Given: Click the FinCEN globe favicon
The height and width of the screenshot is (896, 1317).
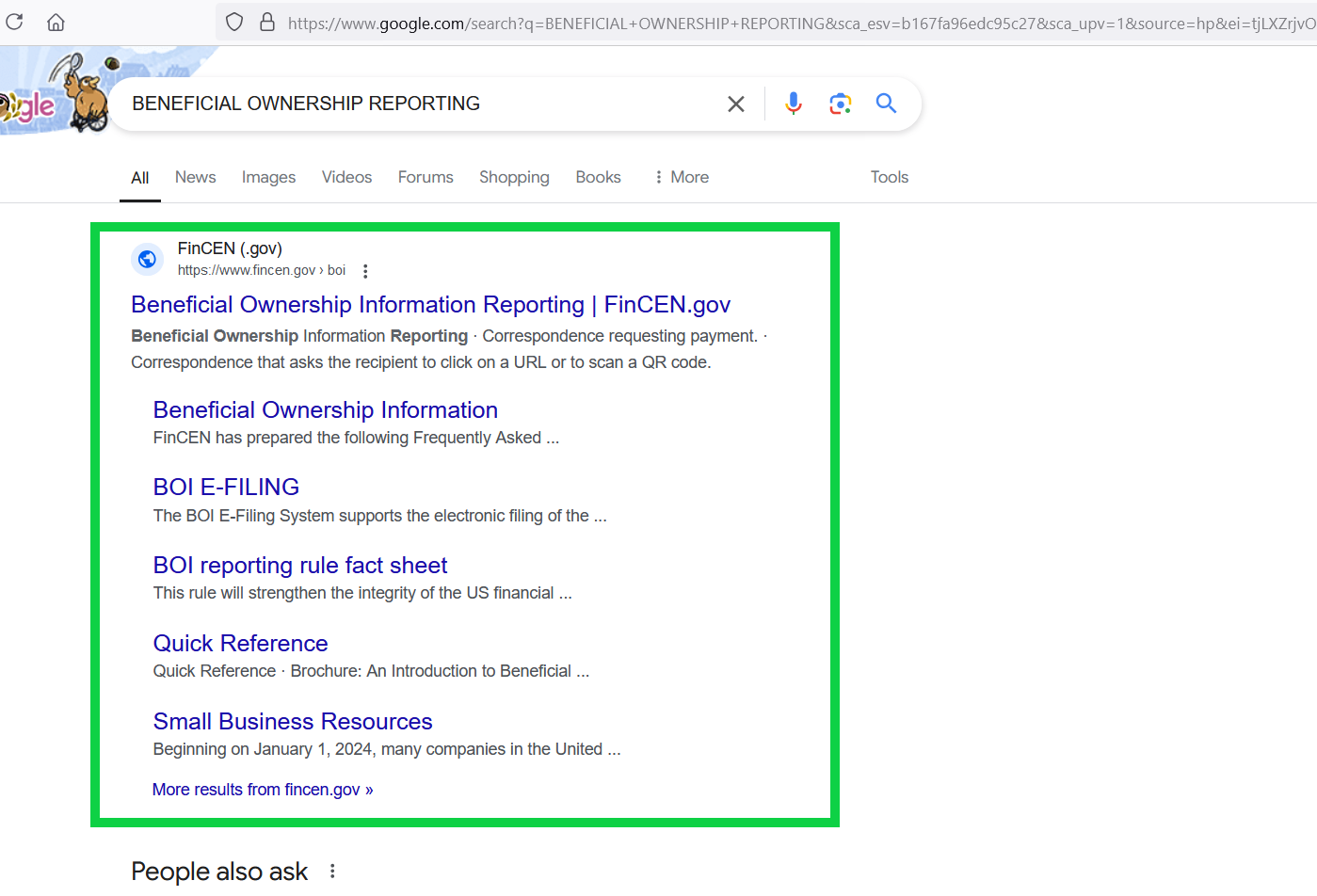Looking at the screenshot, I should pos(148,259).
